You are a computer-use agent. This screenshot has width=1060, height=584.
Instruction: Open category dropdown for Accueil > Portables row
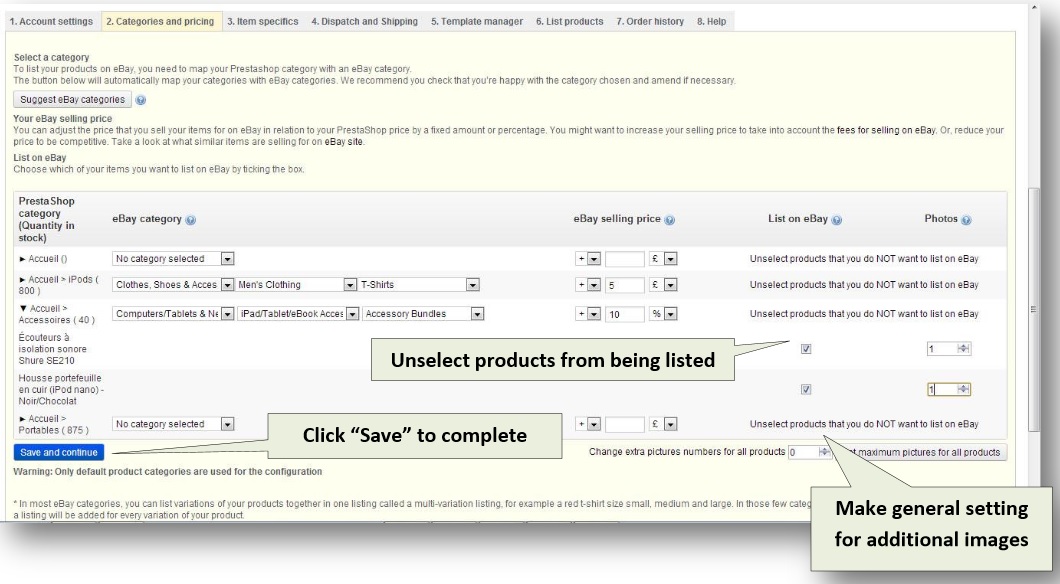tap(173, 424)
